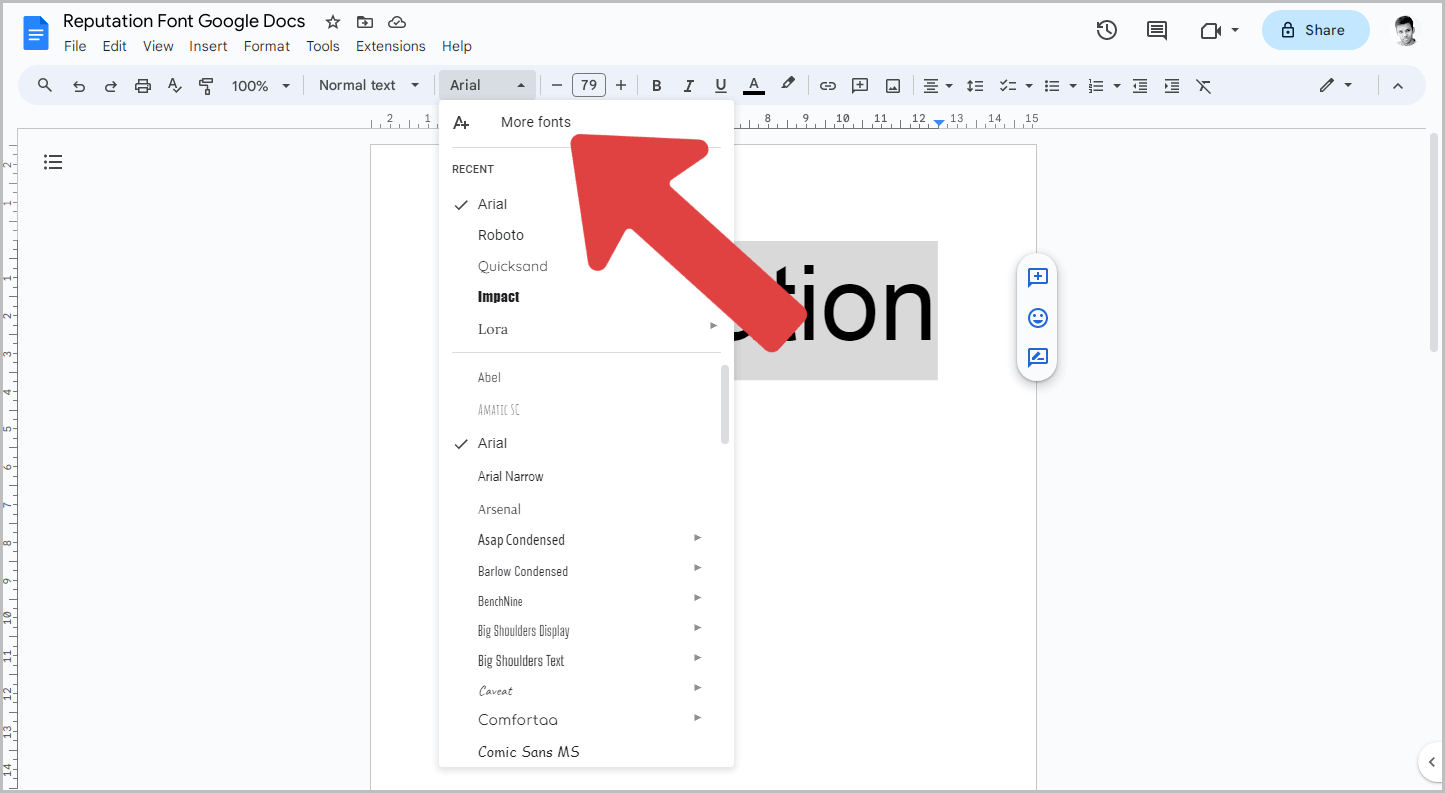Open More fonts
Screen dimensions: 1445x793
coord(536,121)
